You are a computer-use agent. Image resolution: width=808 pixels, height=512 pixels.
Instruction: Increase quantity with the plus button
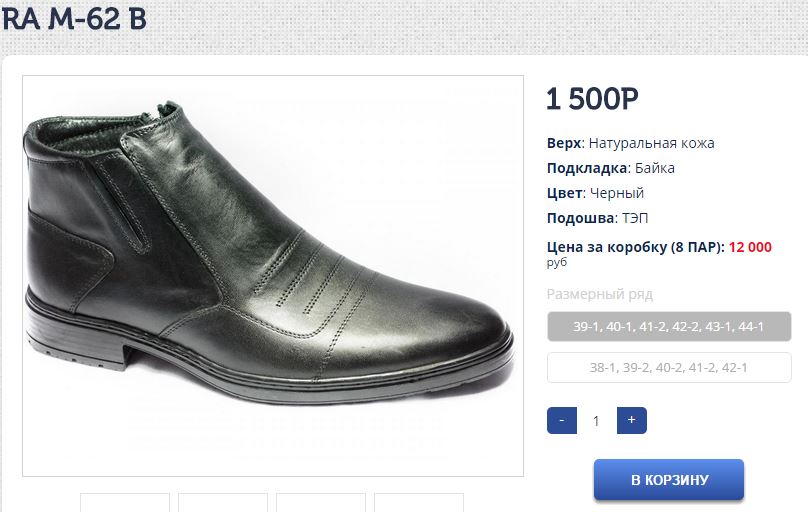click(x=631, y=421)
